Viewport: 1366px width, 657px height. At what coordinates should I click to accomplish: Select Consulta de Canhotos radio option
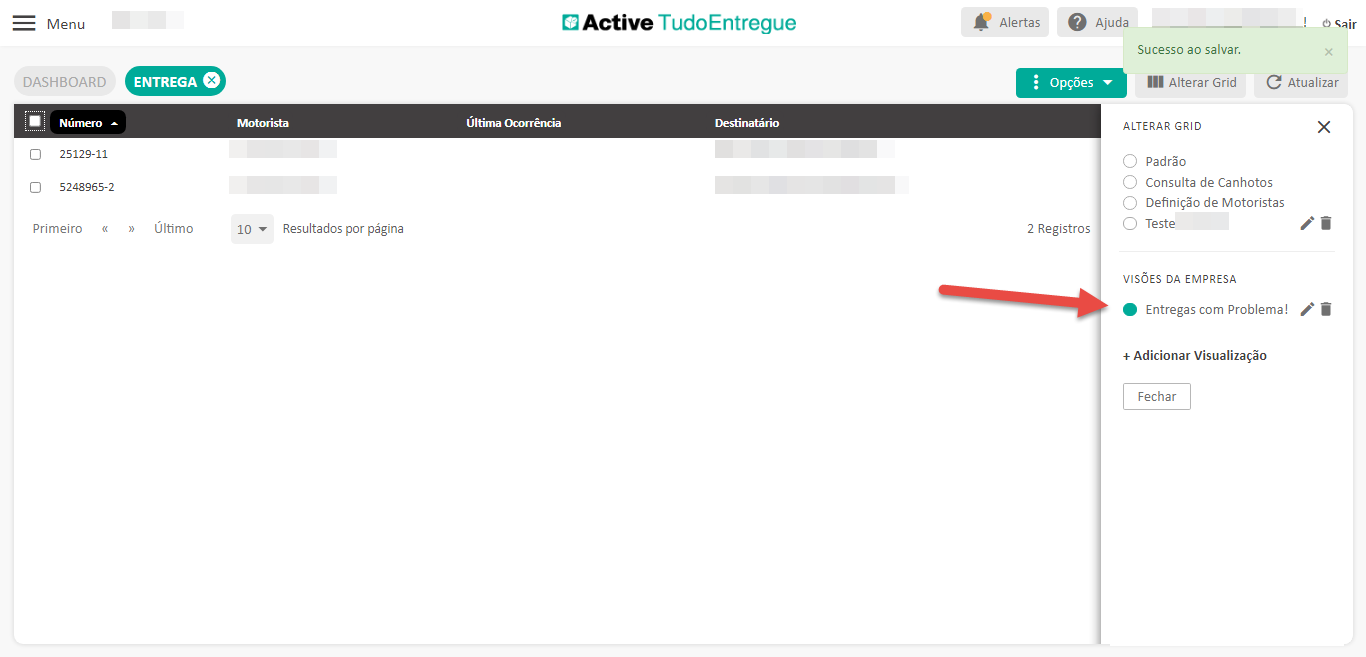click(1130, 182)
